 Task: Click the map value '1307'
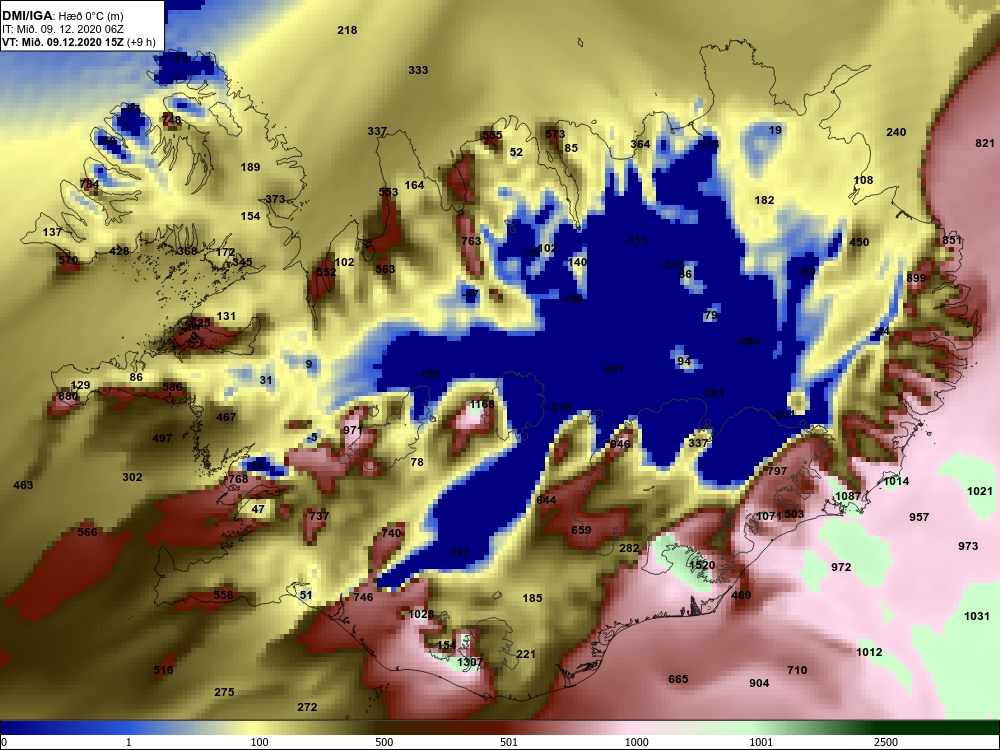469,663
